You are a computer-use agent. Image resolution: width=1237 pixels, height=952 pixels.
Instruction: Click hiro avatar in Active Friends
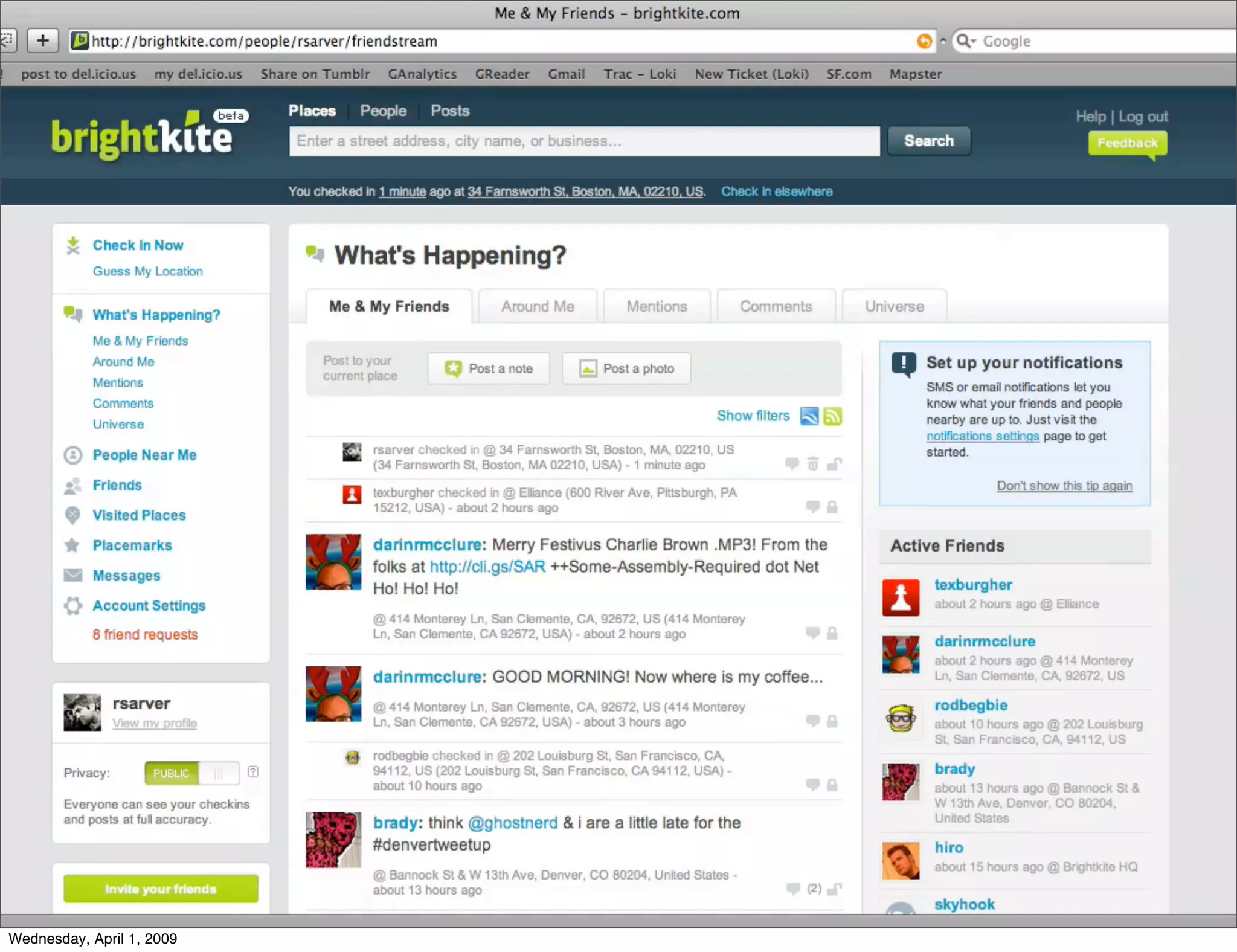coord(901,860)
